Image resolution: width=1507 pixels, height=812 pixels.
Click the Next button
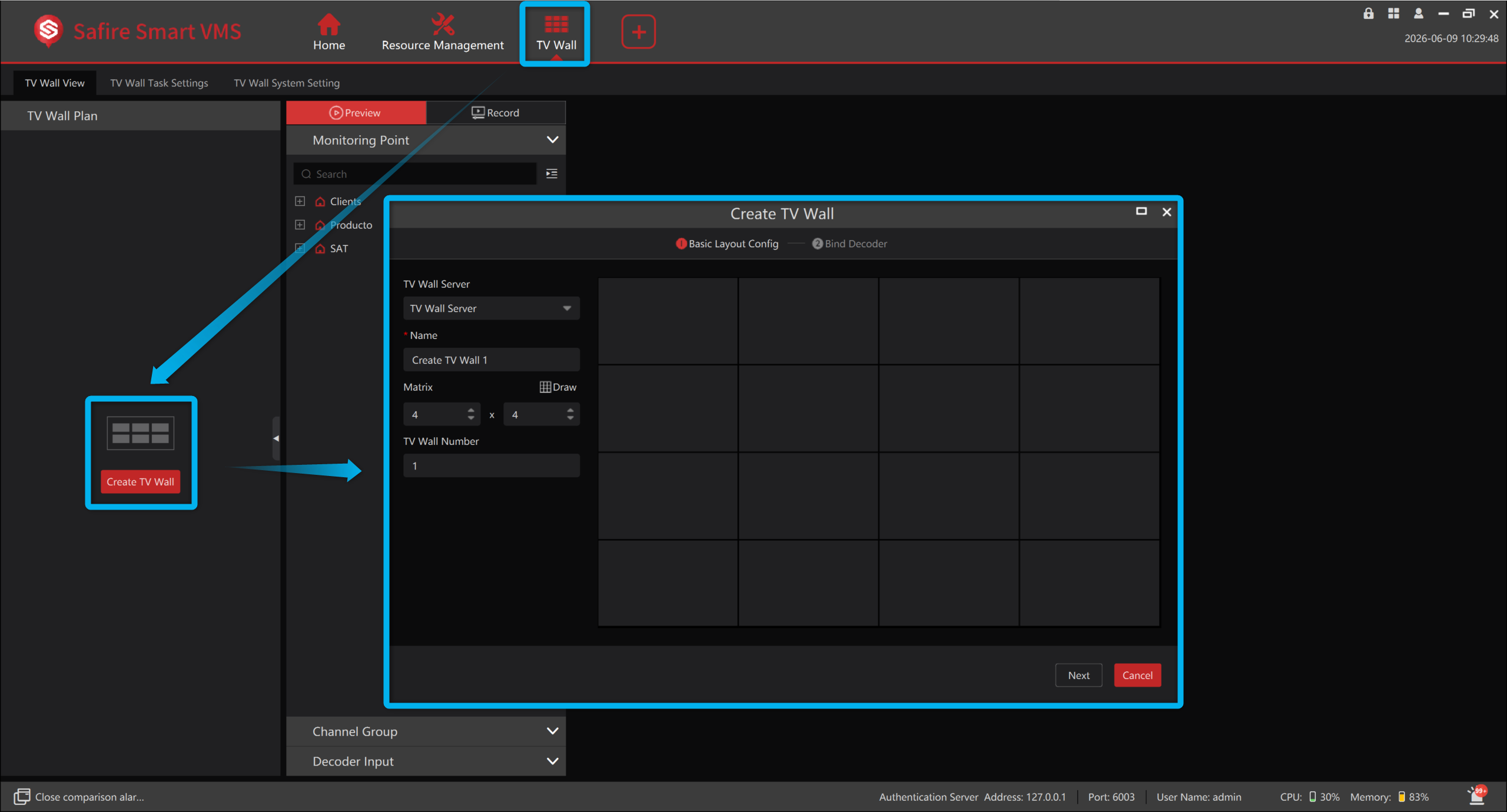tap(1078, 675)
